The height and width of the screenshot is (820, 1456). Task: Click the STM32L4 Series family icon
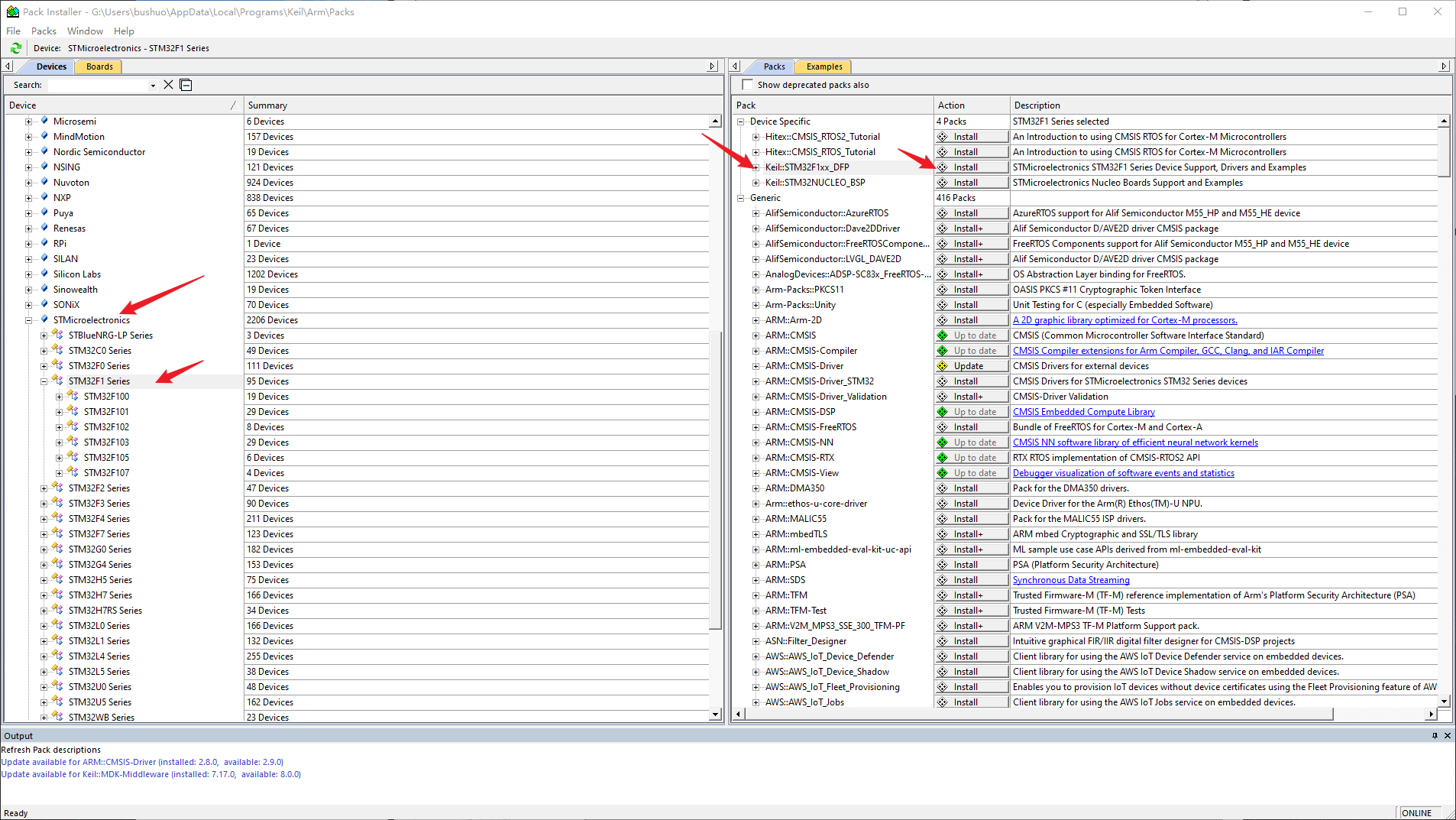tap(57, 655)
